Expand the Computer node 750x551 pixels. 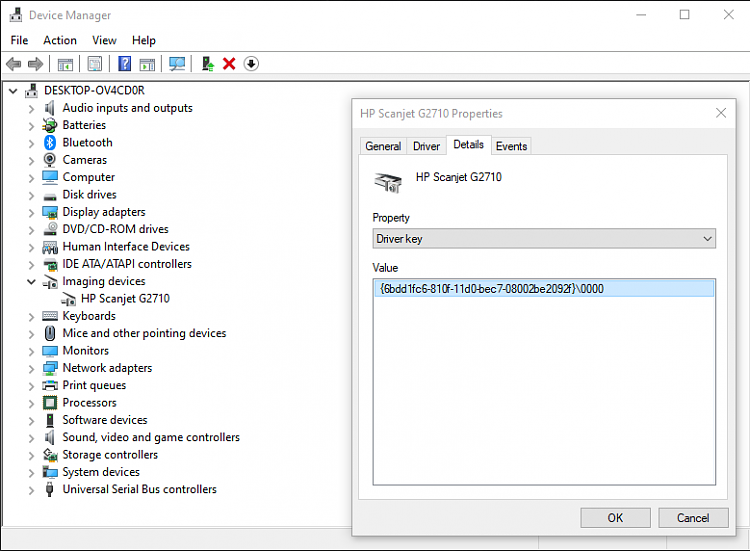tap(31, 178)
